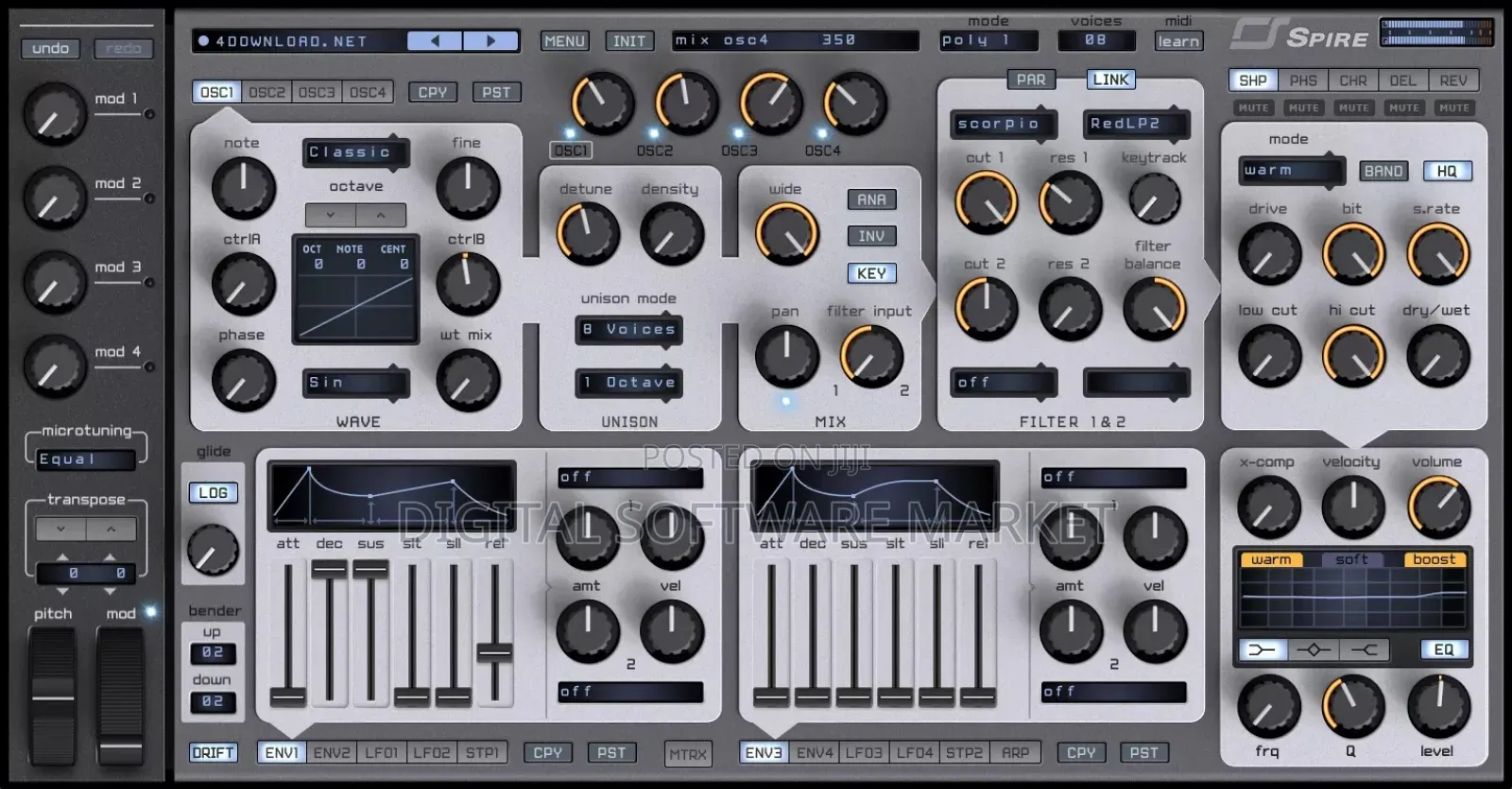Open the MTRX matrix button

pyautogui.click(x=688, y=754)
